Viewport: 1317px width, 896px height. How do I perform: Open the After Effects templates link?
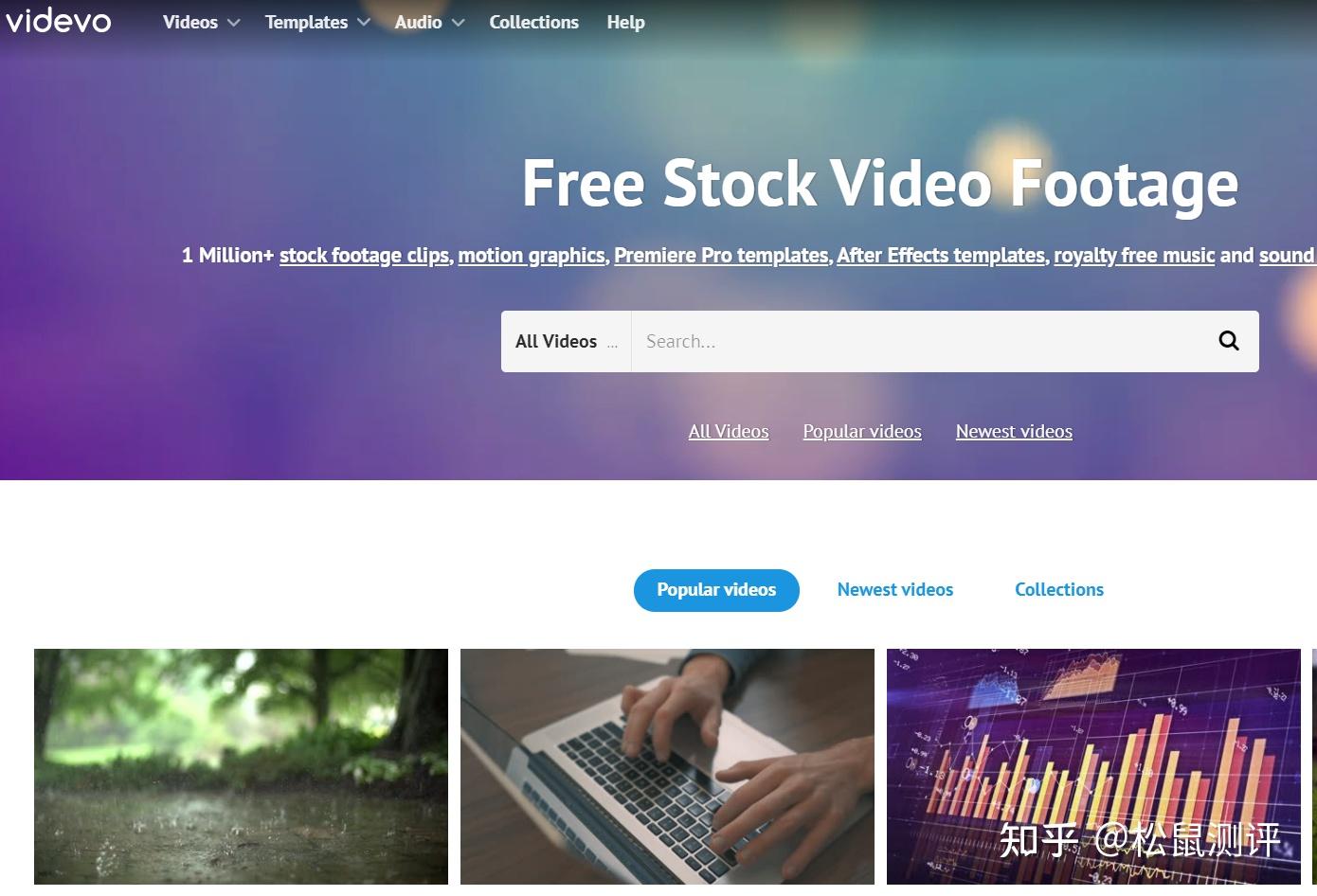tap(941, 256)
